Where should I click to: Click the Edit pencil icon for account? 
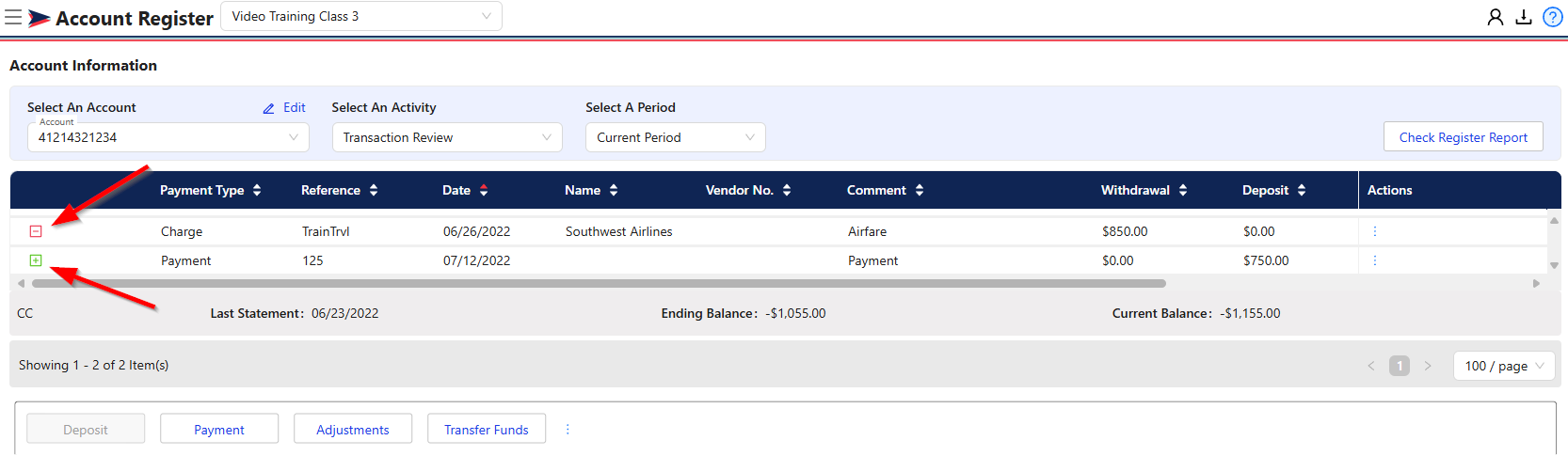click(x=269, y=108)
